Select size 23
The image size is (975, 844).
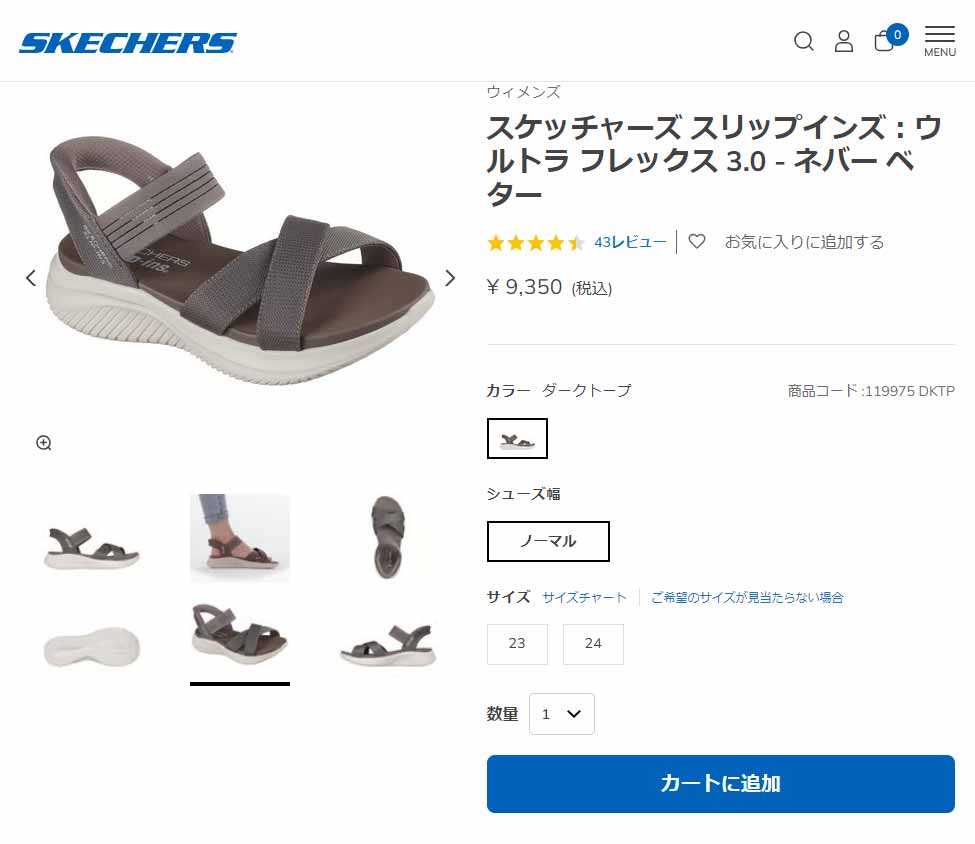point(517,644)
